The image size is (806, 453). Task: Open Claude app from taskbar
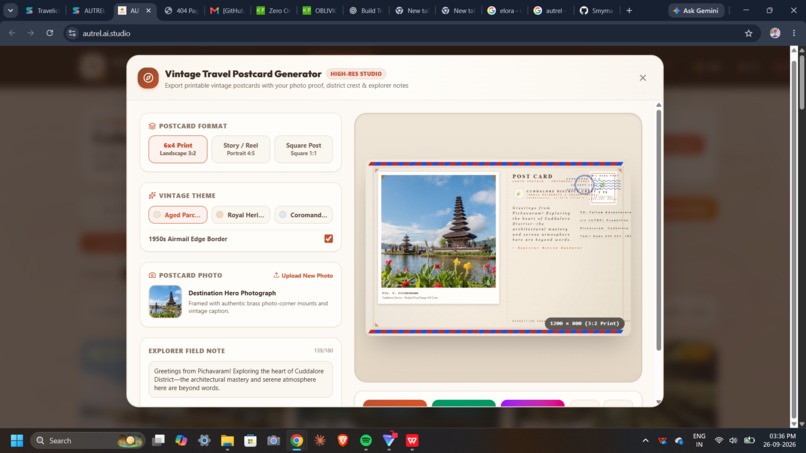coord(320,441)
